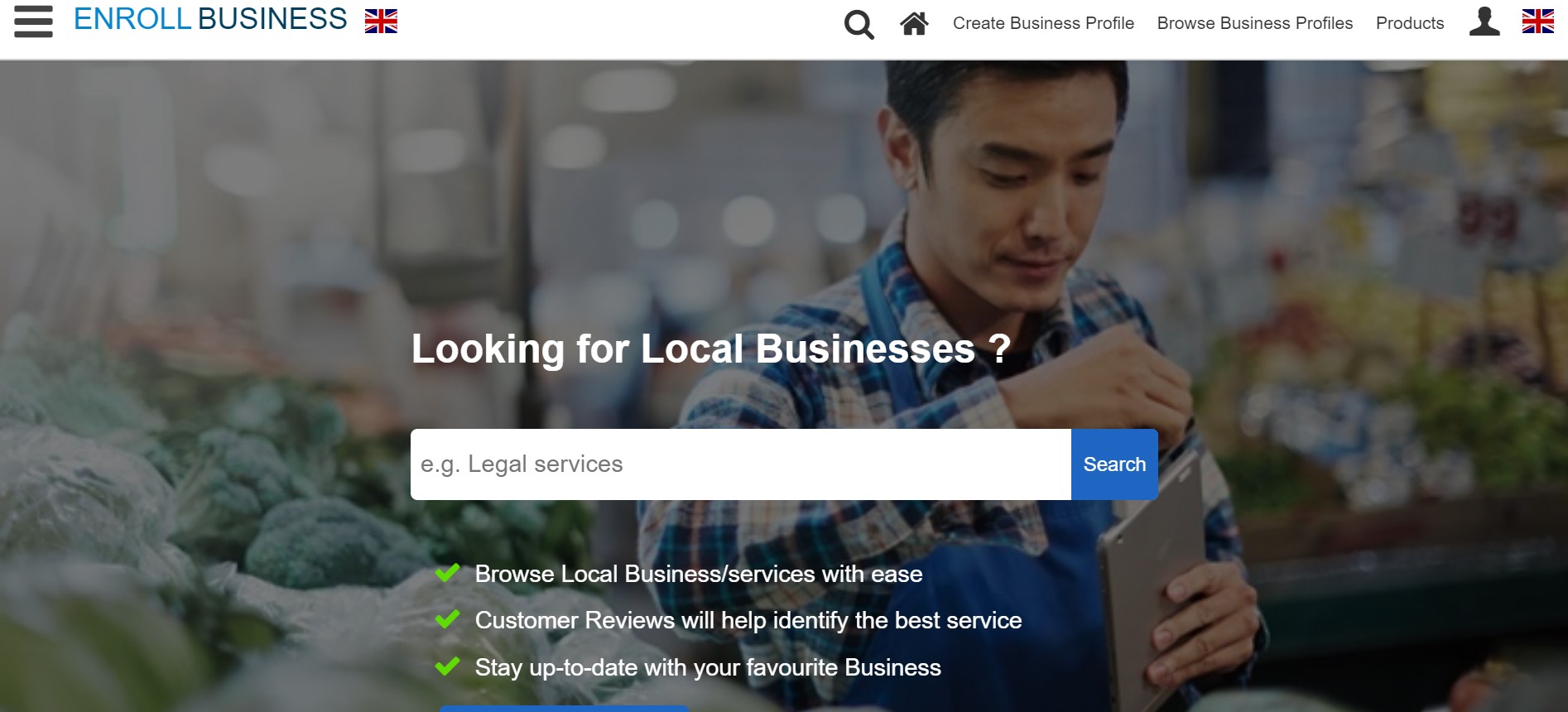
Task: Click the blue Search button
Action: [1114, 464]
